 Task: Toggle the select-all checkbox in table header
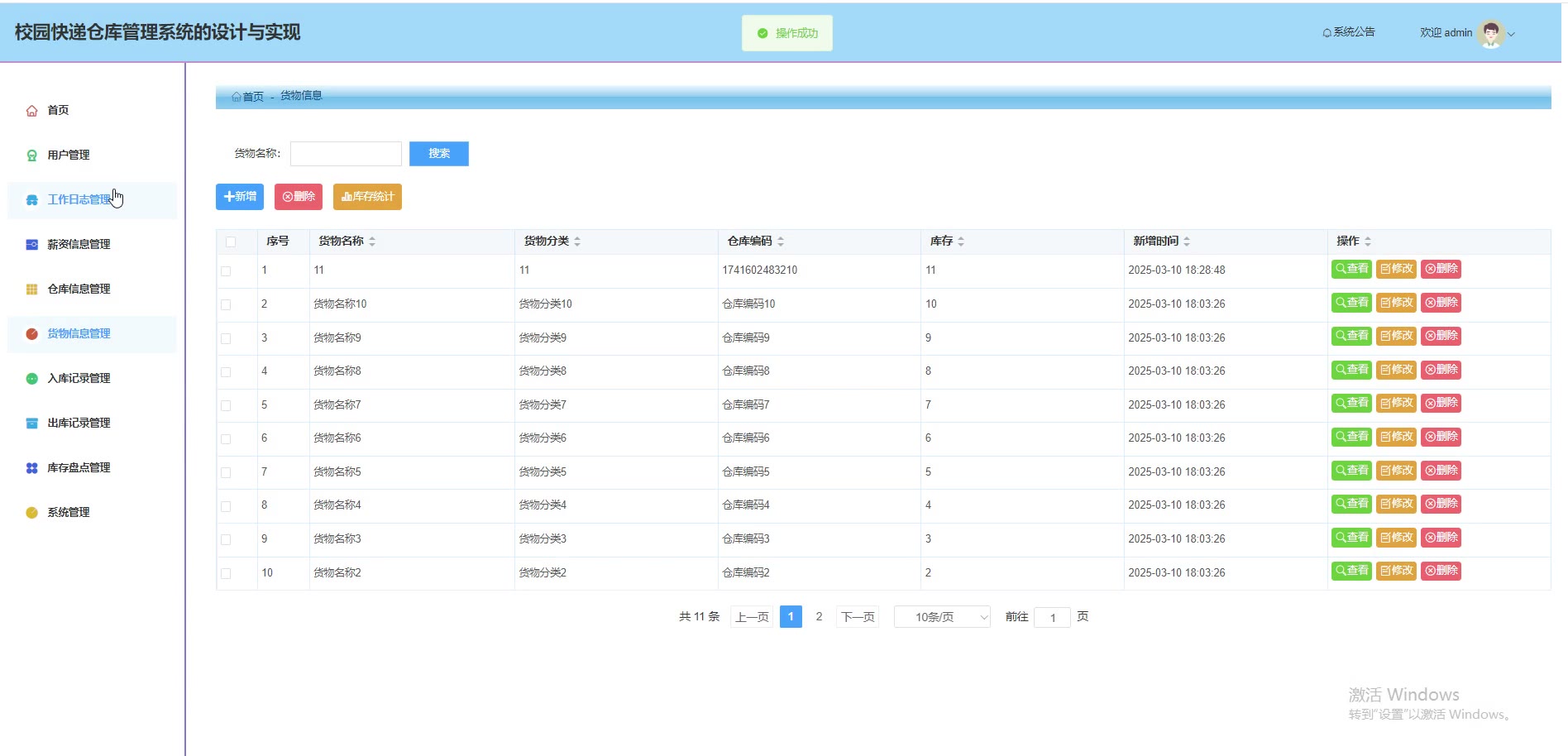pos(231,242)
